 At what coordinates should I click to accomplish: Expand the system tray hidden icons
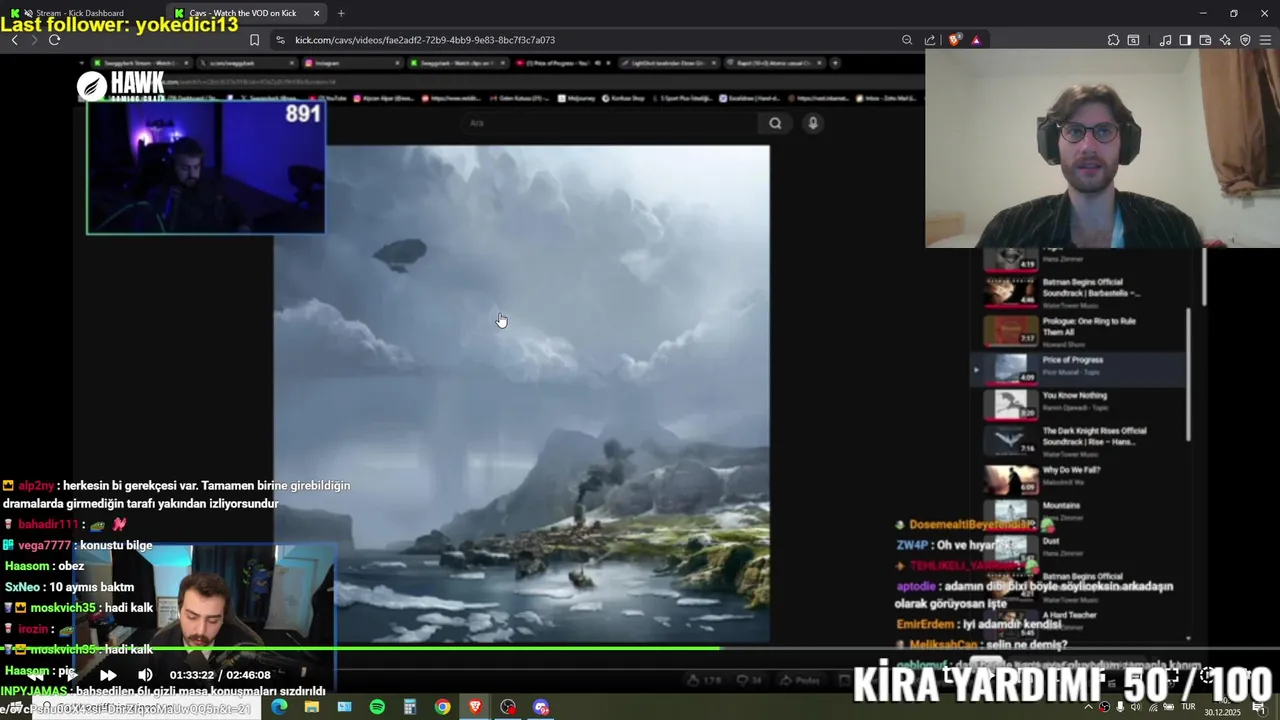(x=1088, y=707)
